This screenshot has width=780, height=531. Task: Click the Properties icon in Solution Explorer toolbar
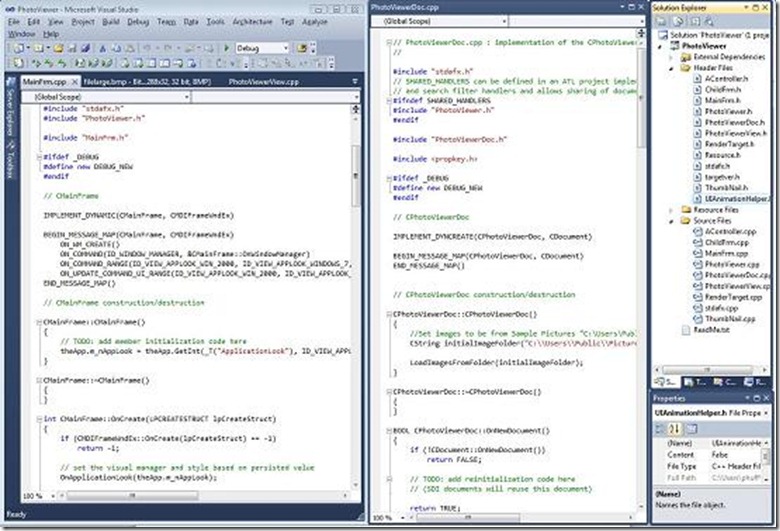(661, 21)
